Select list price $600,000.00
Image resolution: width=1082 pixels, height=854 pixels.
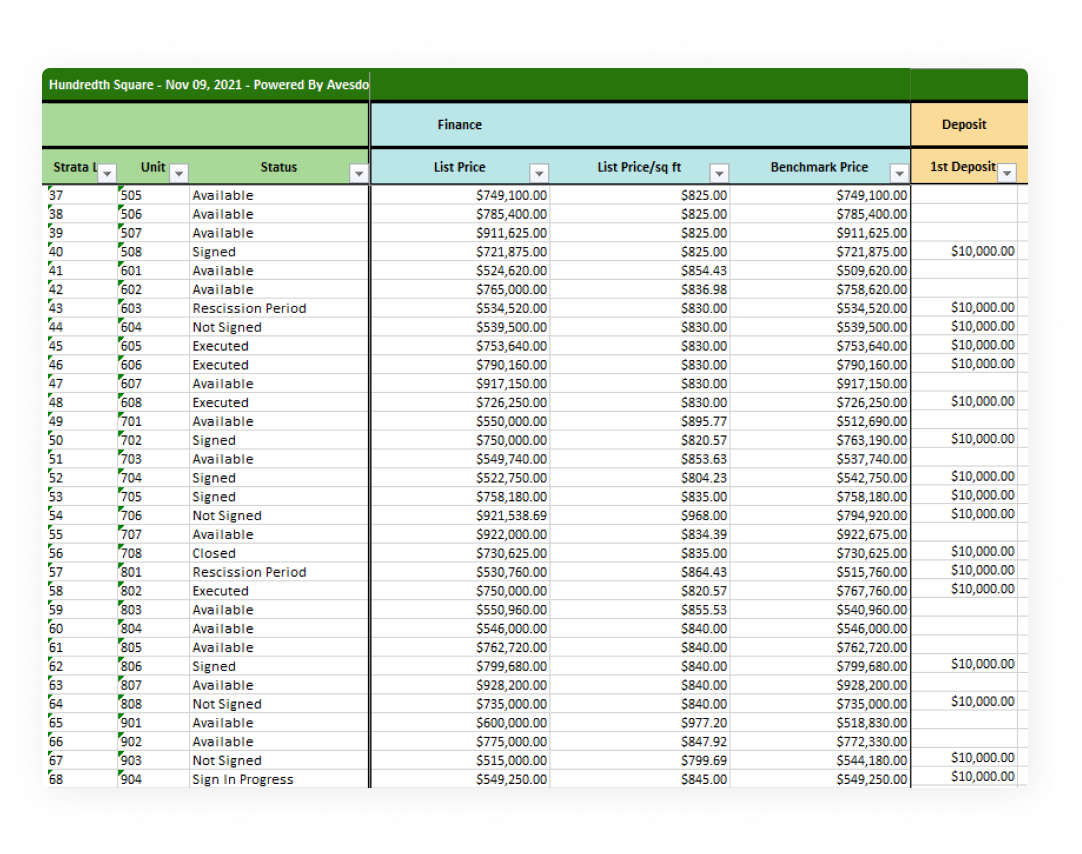tap(461, 722)
